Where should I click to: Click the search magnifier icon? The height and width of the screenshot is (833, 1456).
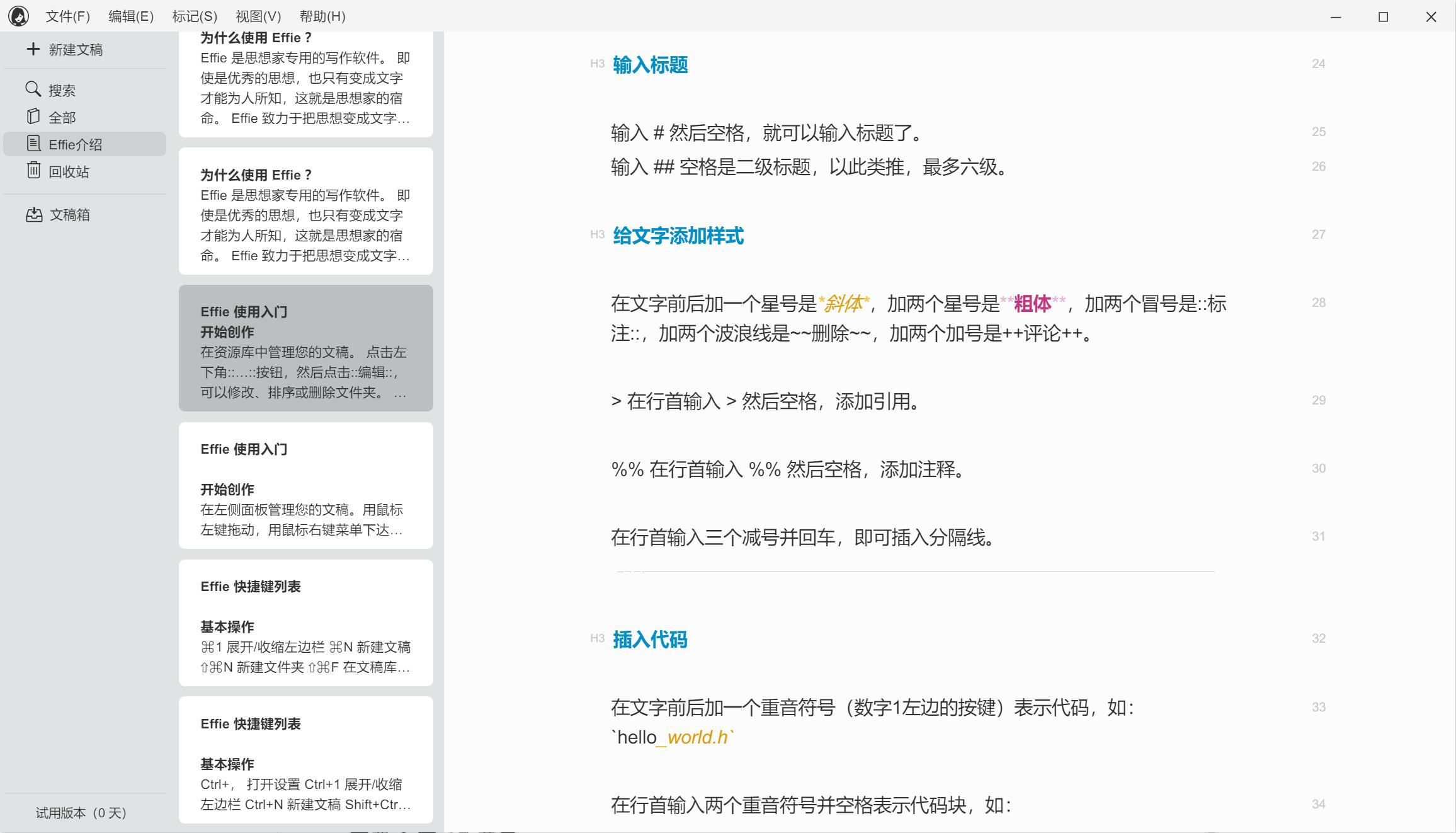pyautogui.click(x=33, y=89)
